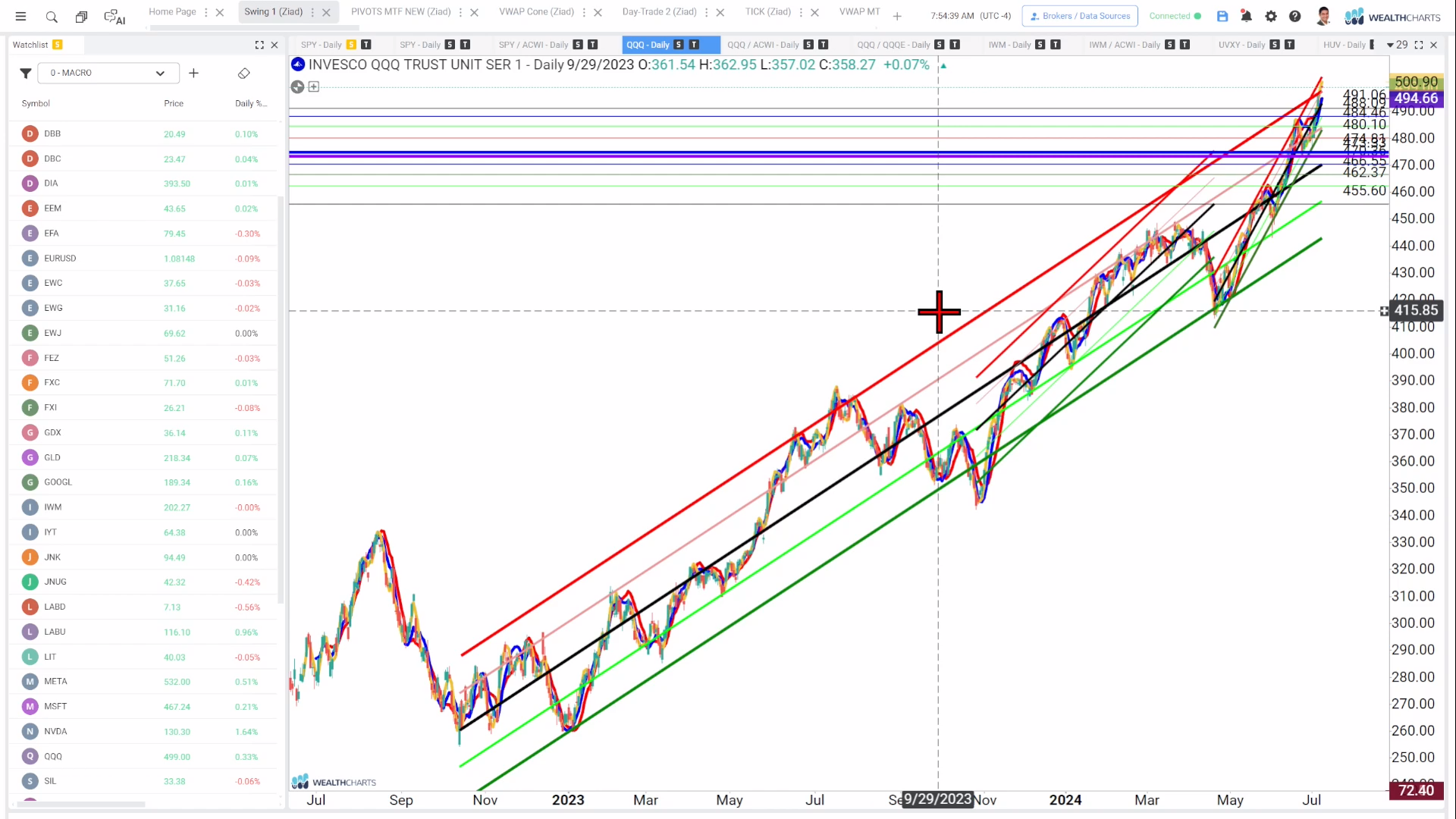Sort the watchlist by the Symbol column

(36, 103)
